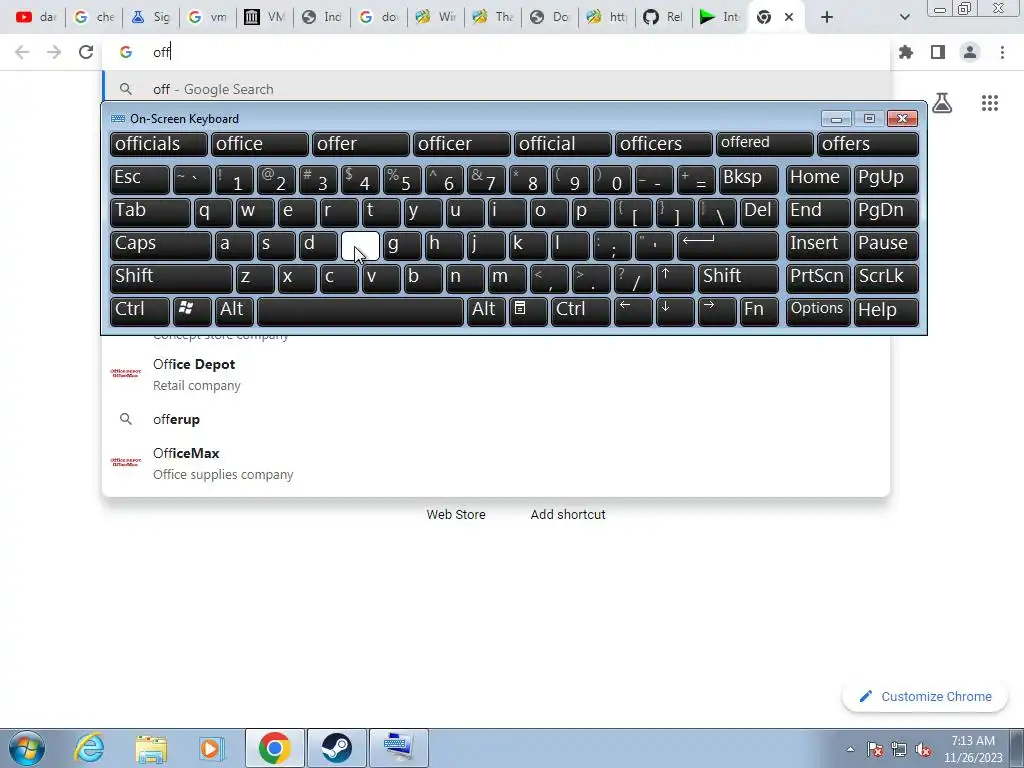The image size is (1024, 768).
Task: Toggle the Insert key
Action: click(x=818, y=246)
